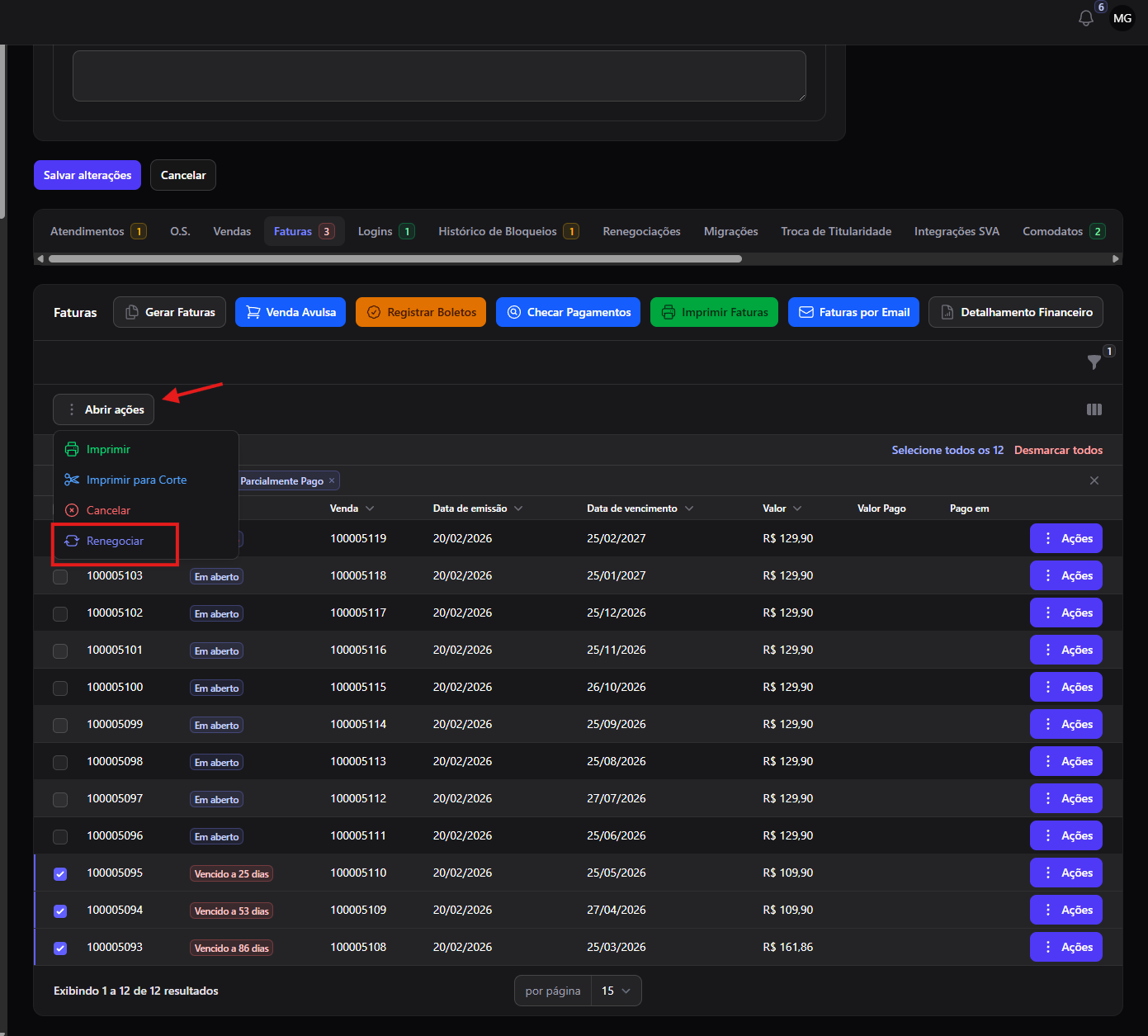
Task: Check the checkbox for invoice 100005103
Action: (x=60, y=576)
